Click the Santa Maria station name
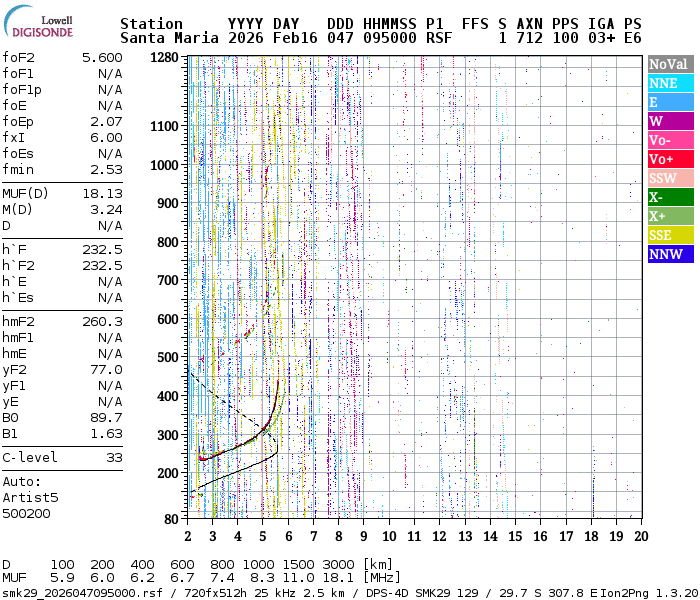Screen dimensions: 700x600 click(169, 38)
